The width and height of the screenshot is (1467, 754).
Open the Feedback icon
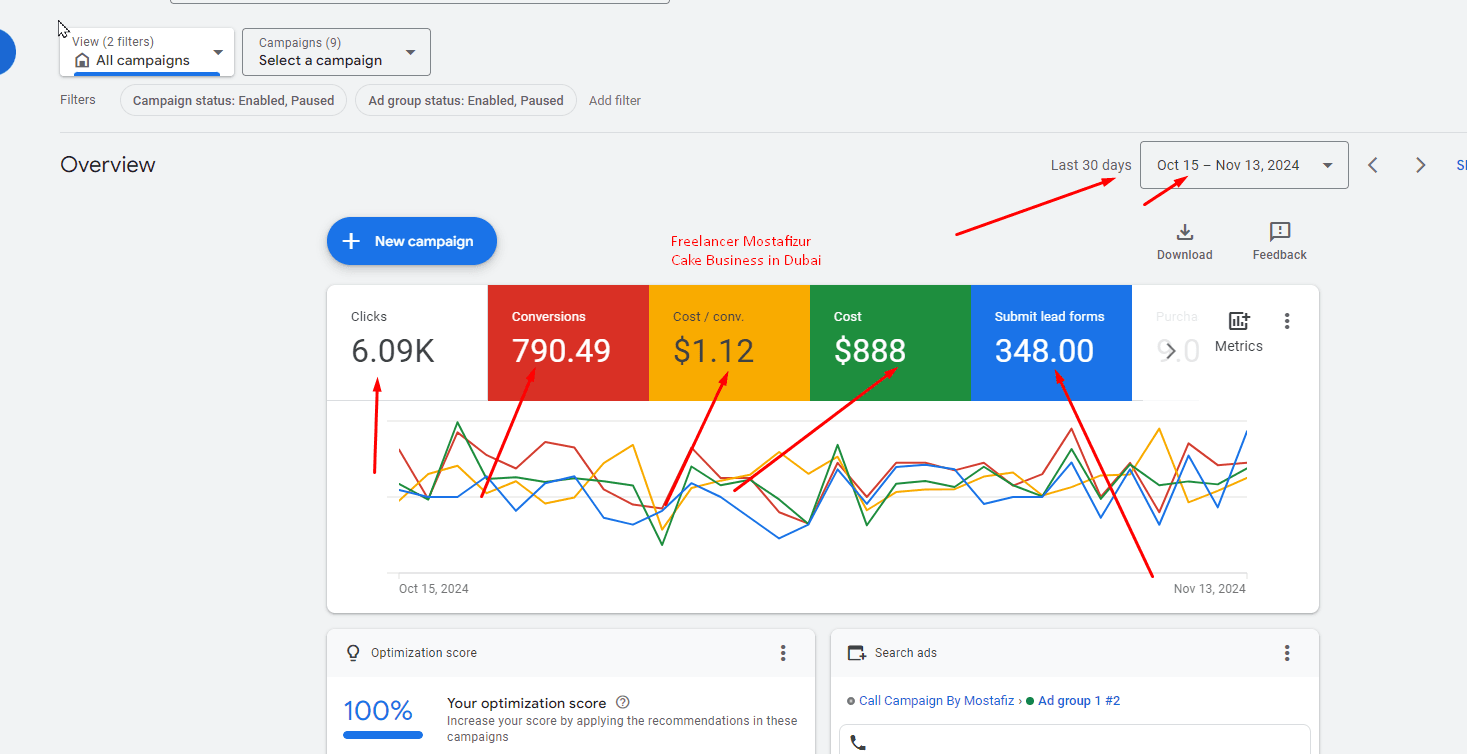pos(1279,233)
